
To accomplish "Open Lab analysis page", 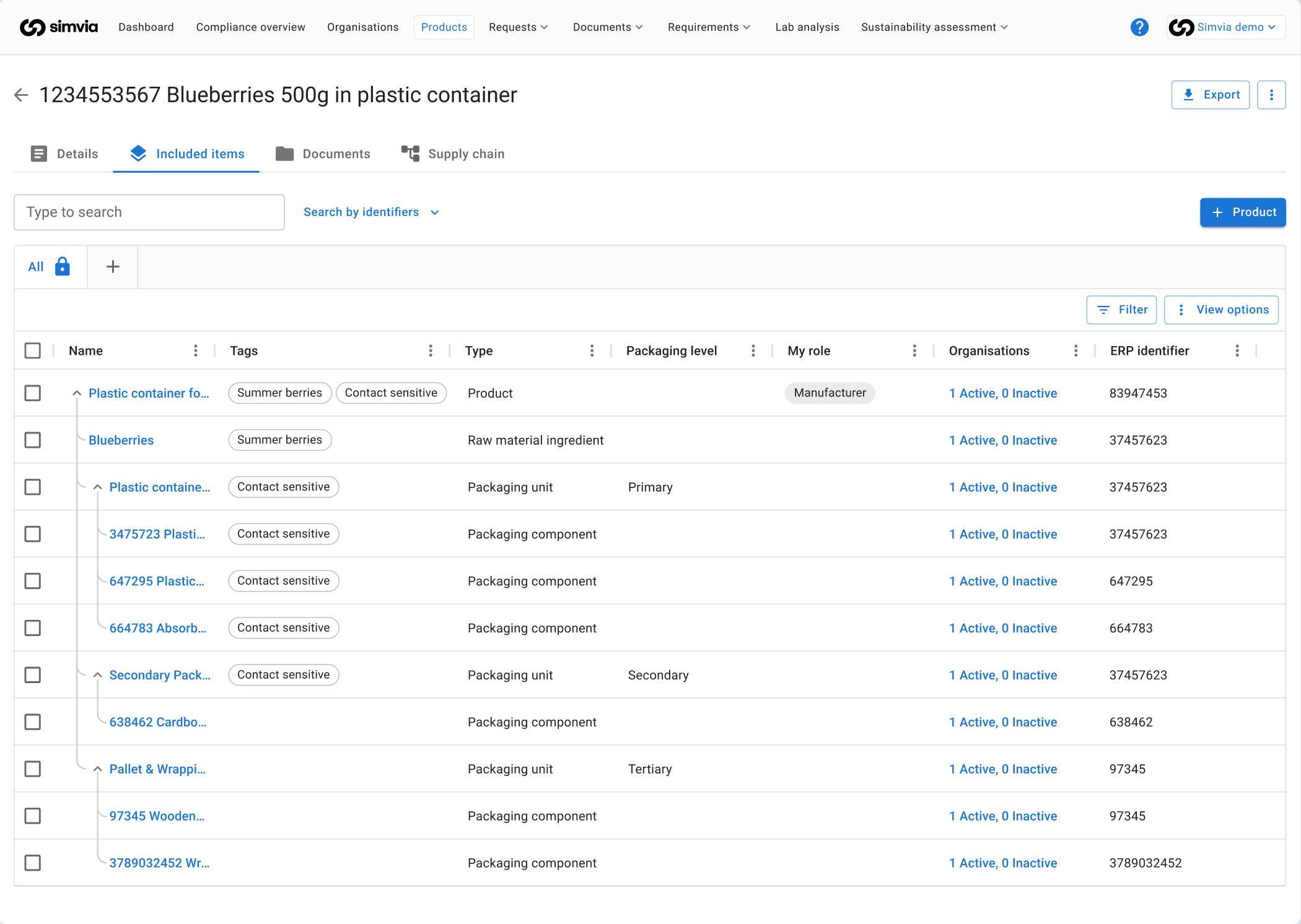I will point(807,27).
